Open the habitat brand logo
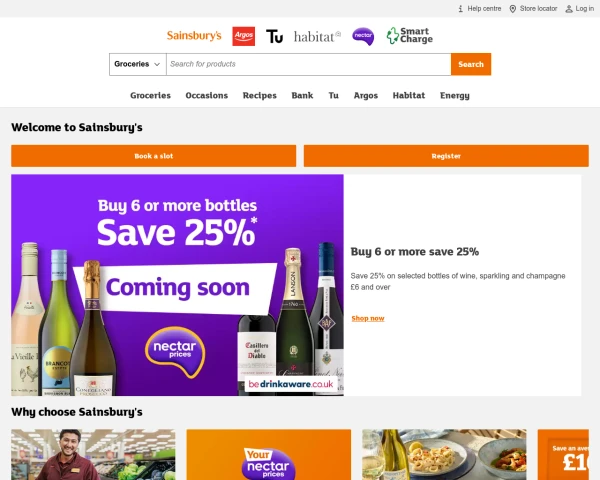 pyautogui.click(x=317, y=37)
